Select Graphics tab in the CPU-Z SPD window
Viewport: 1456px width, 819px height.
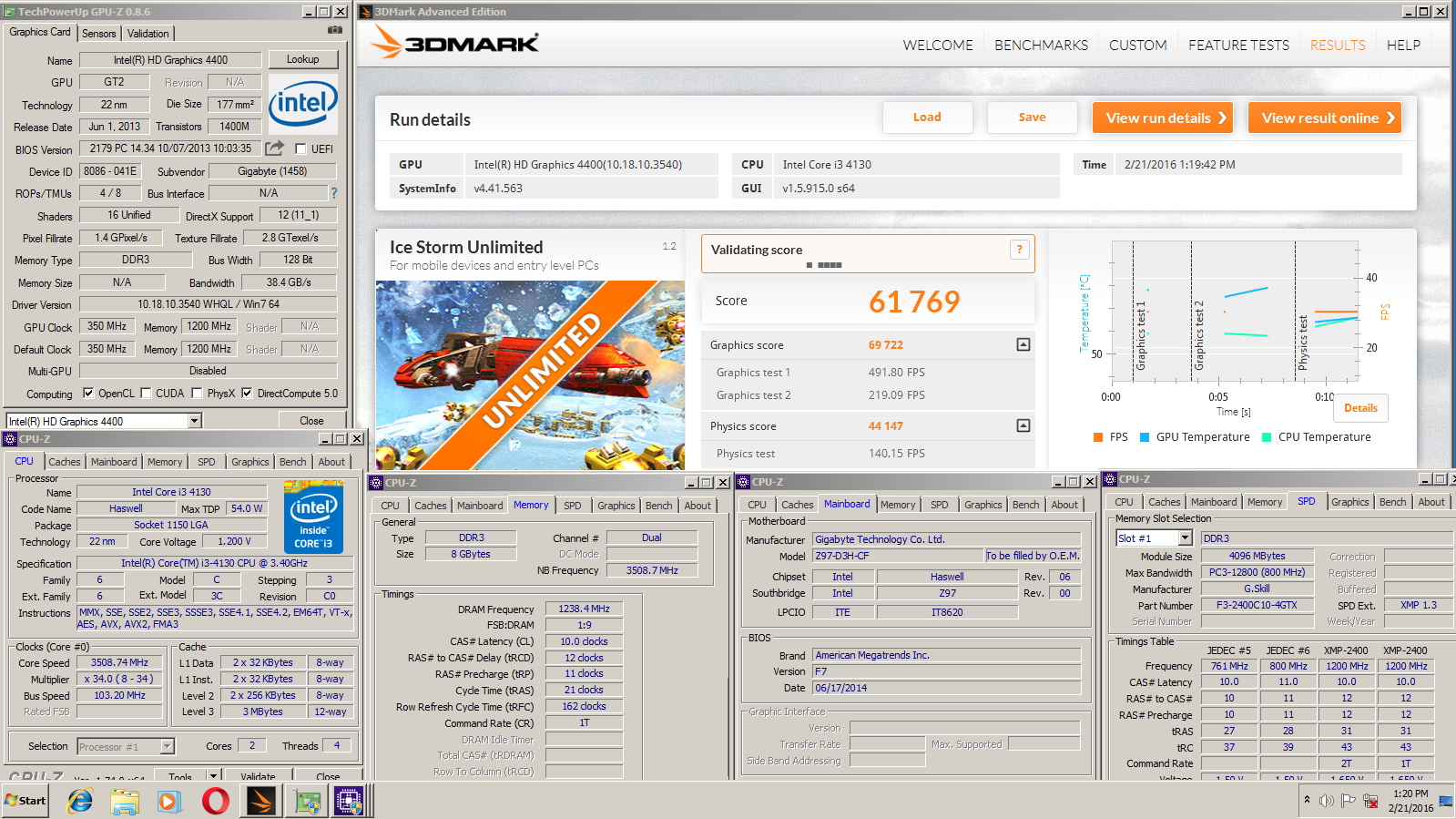pyautogui.click(x=1349, y=502)
